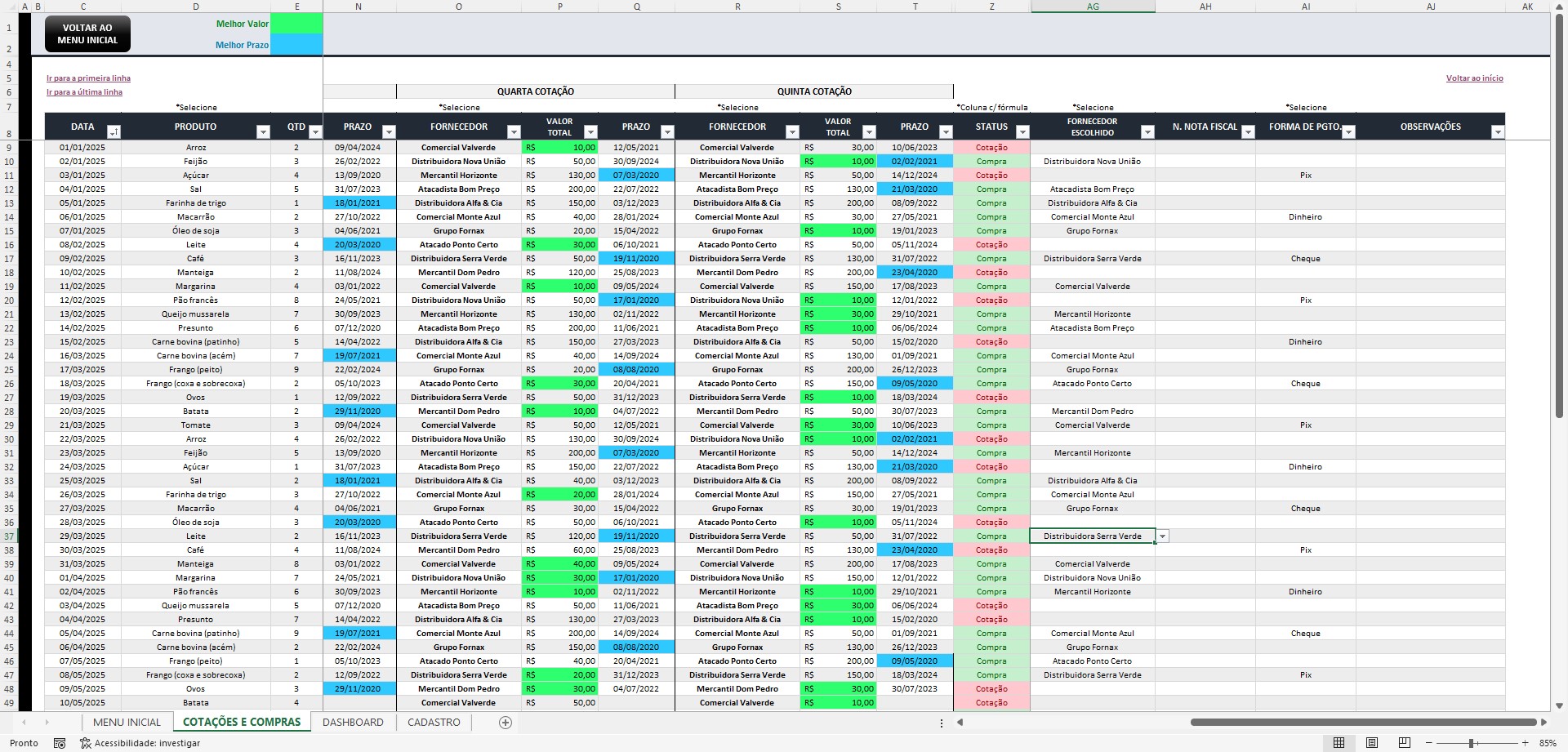
Task: Click the horizontal scrollbar right arrow
Action: pyautogui.click(x=1543, y=723)
